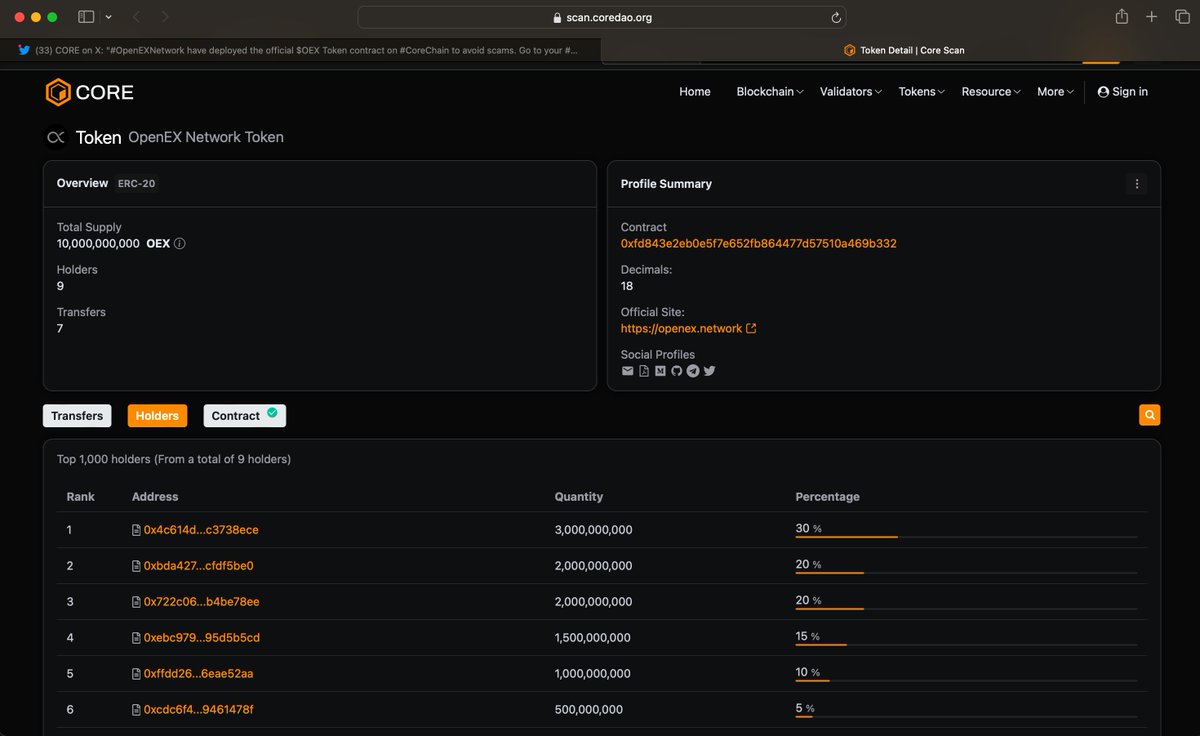The width and height of the screenshot is (1200, 736).
Task: Open the Contract tab with verified badge
Action: (x=244, y=415)
